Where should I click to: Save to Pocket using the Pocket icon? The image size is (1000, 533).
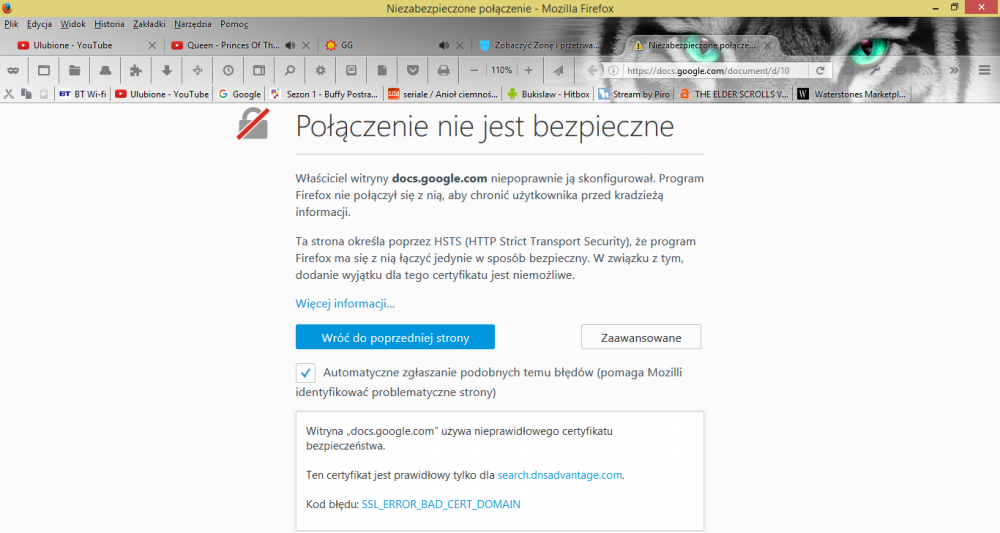[x=413, y=71]
